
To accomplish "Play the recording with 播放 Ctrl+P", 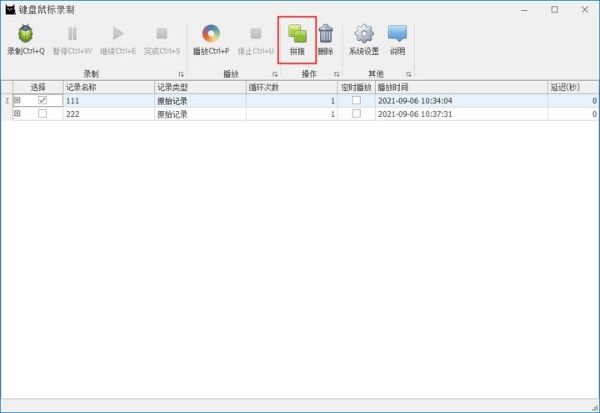I will (x=211, y=34).
